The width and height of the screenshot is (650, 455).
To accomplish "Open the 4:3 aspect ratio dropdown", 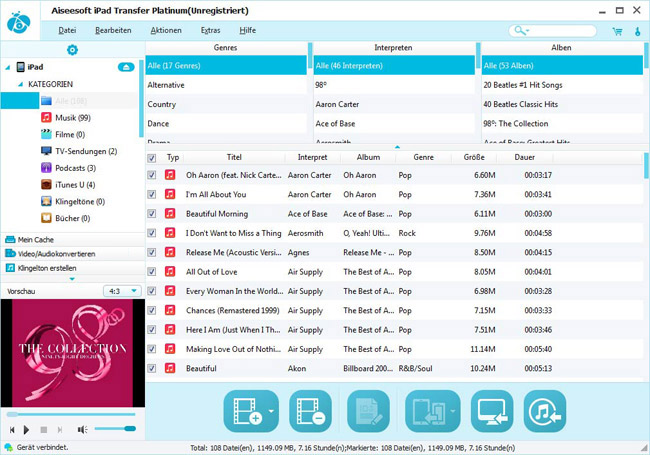I will pyautogui.click(x=122, y=291).
